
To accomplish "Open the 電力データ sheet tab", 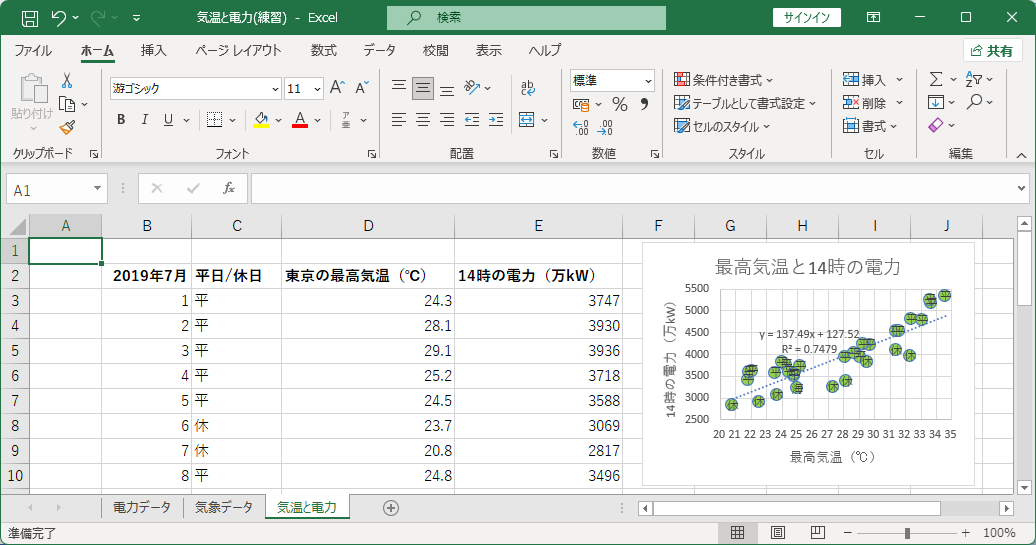I will point(141,507).
